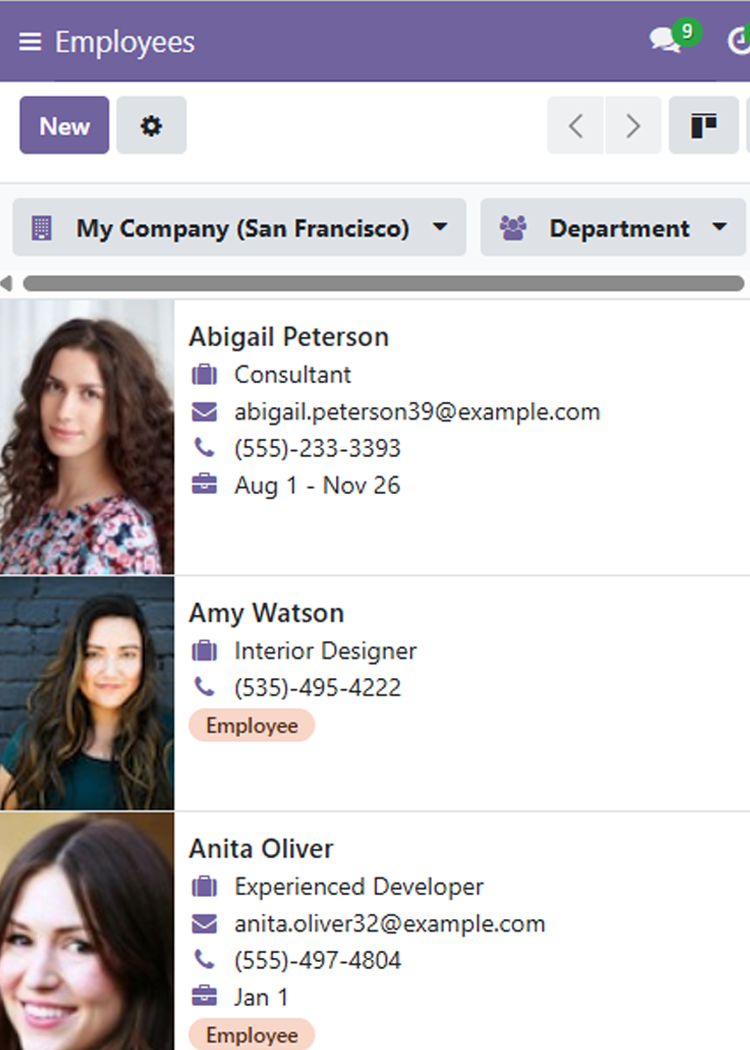Expand the Department filter dropdown
The height and width of the screenshot is (1050, 750).
coord(613,228)
